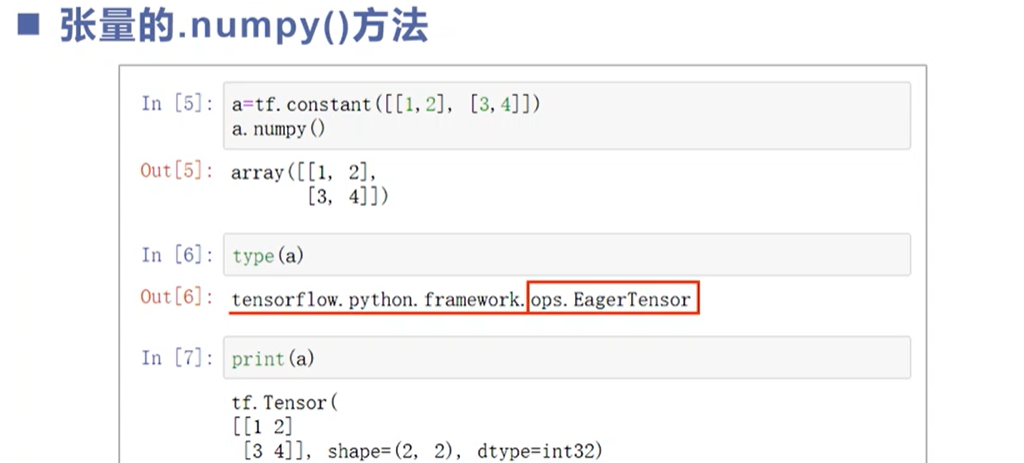Click the 'tf.Tensor(' output line
This screenshot has height=463, width=1024.
point(285,402)
